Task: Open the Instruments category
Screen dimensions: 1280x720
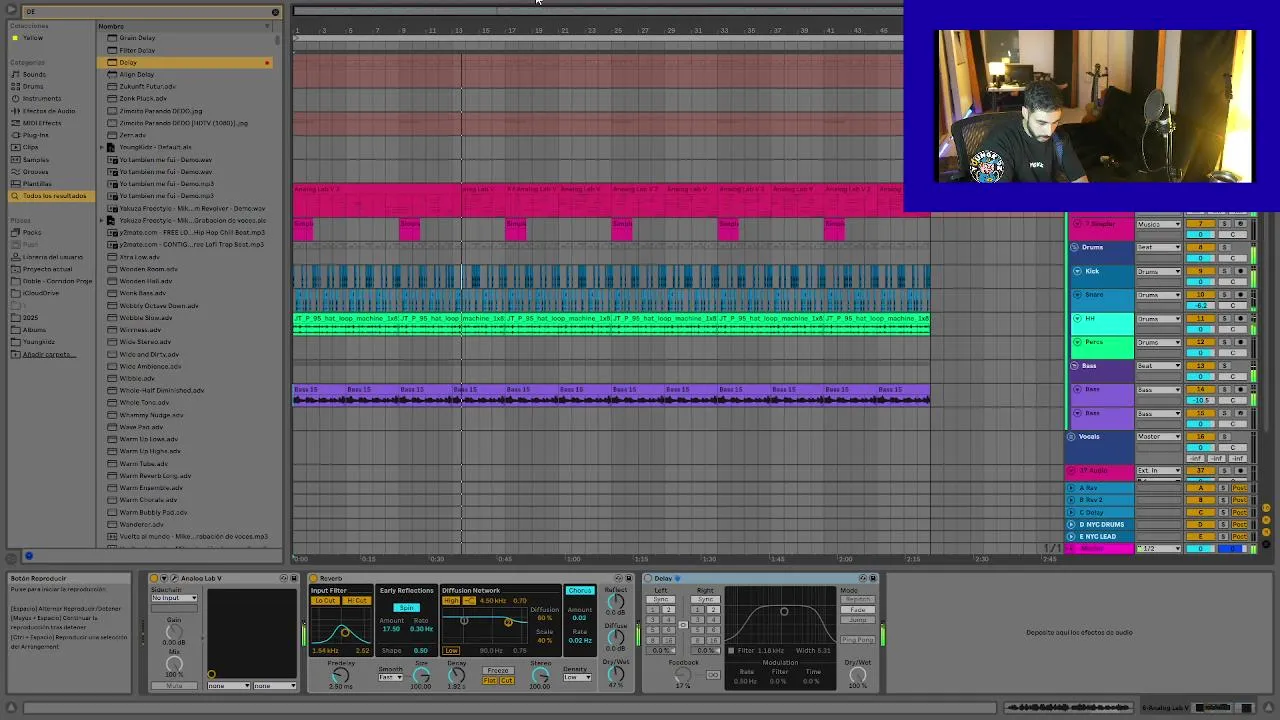Action: tap(42, 98)
